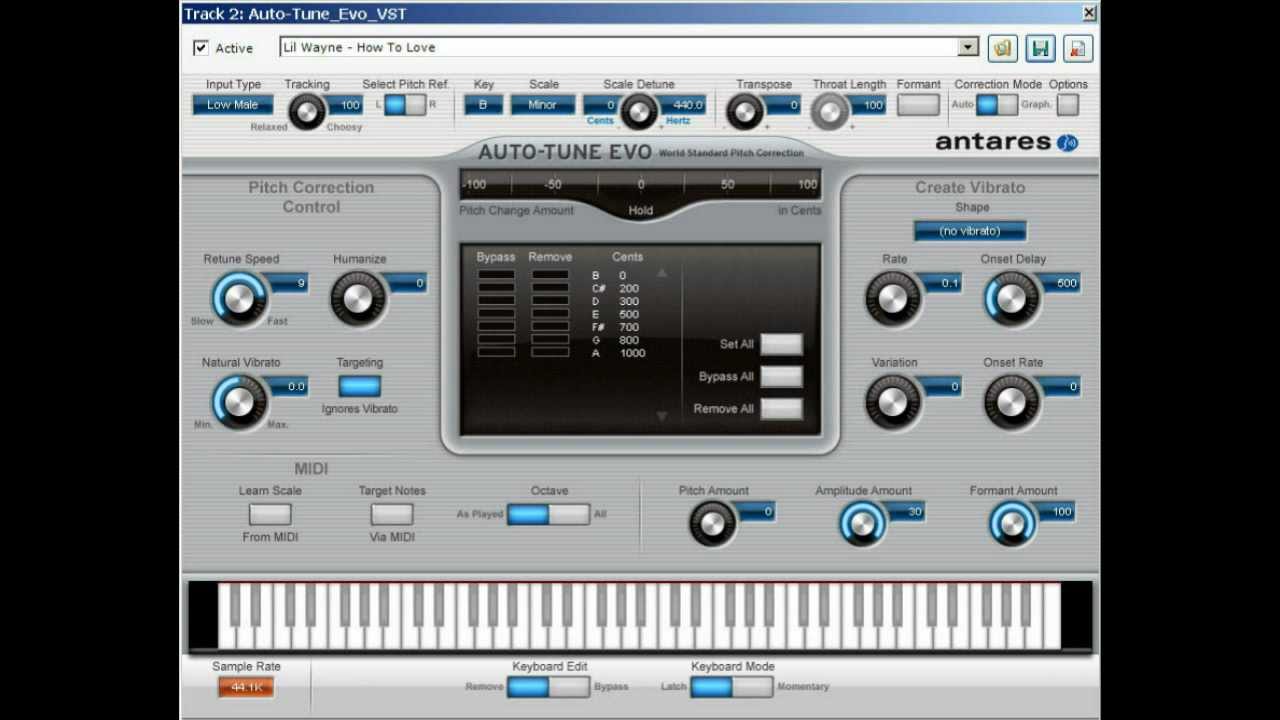The height and width of the screenshot is (720, 1280).
Task: Toggle Keyboard Edit Remove/Bypass switch
Action: tap(548, 686)
